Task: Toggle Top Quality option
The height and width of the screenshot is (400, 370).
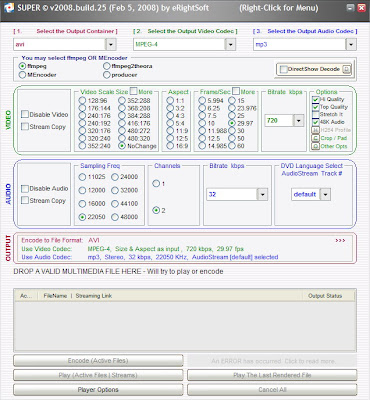Action: [315, 107]
